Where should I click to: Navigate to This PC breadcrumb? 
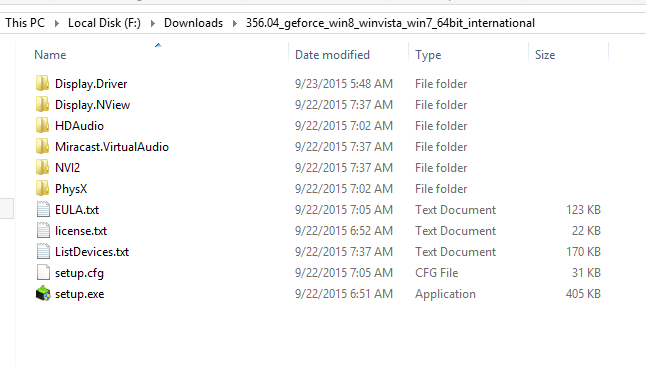(25, 23)
